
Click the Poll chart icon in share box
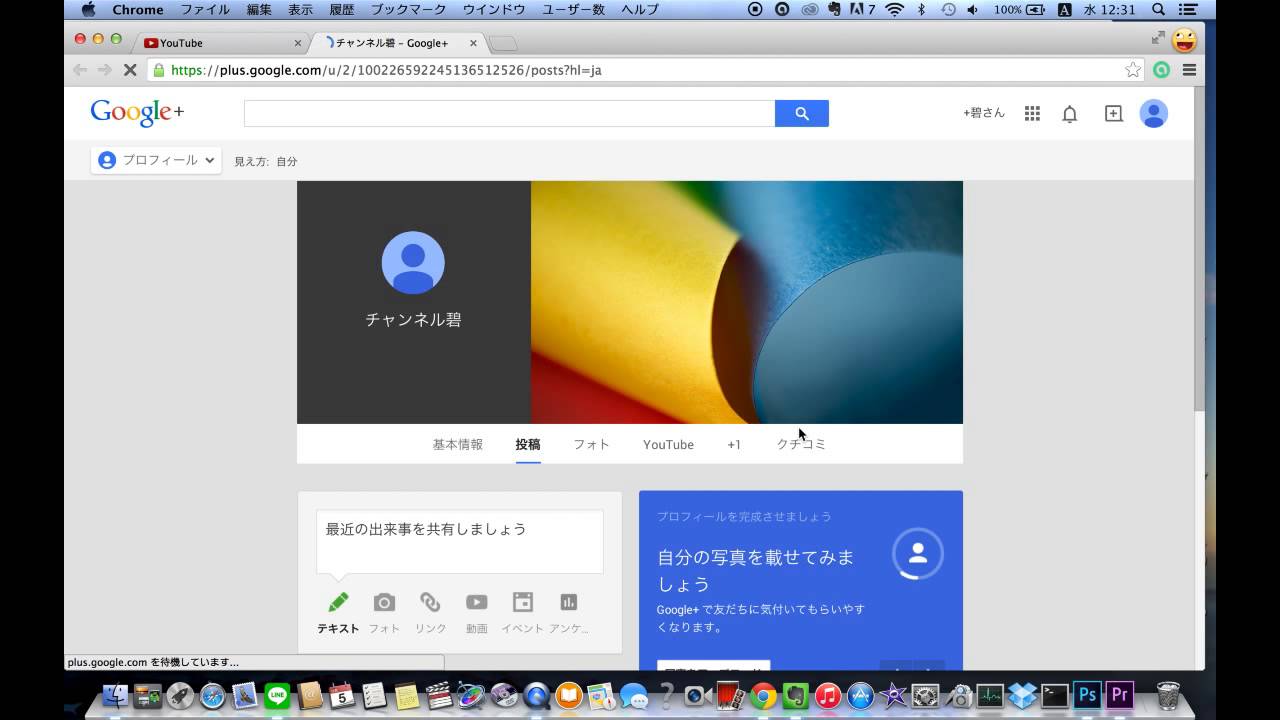568,602
